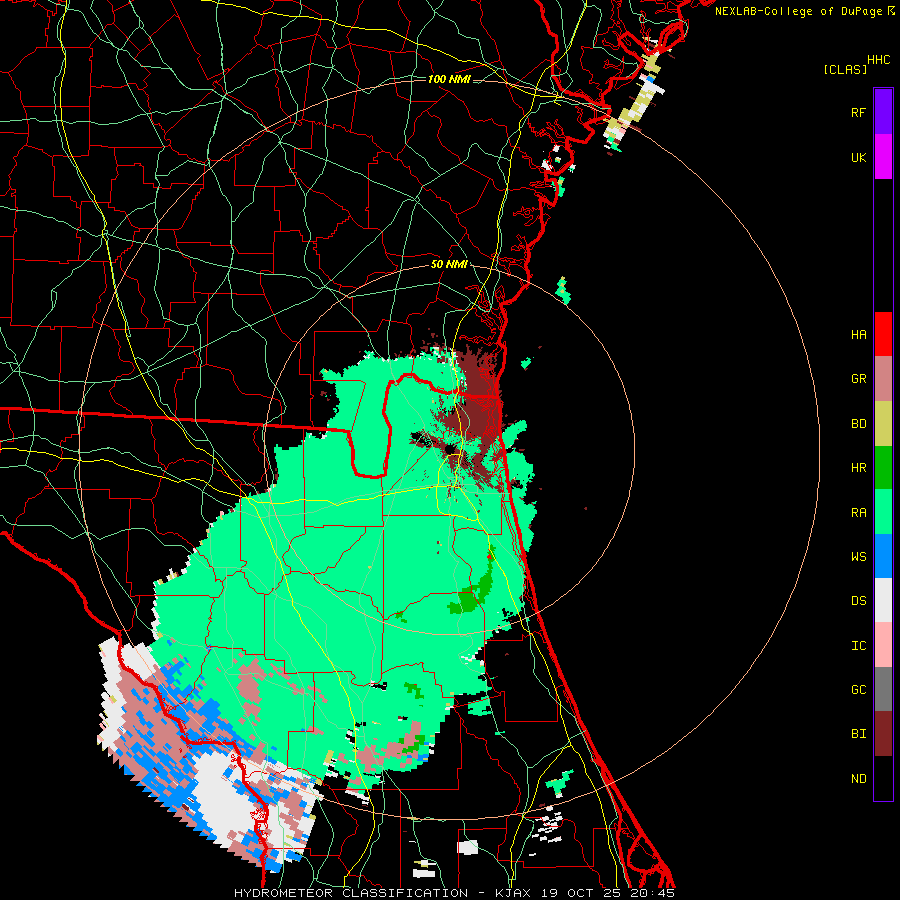
Task: Click the WS legend label
Action: (859, 557)
